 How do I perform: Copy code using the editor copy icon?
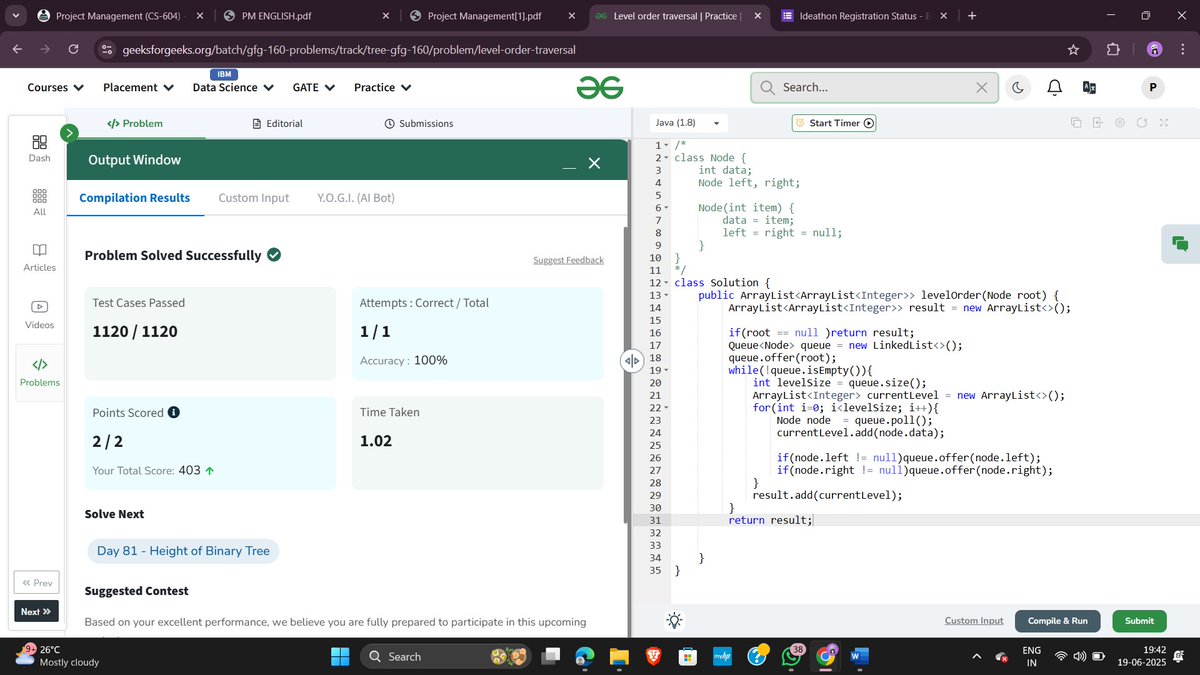tap(1076, 123)
